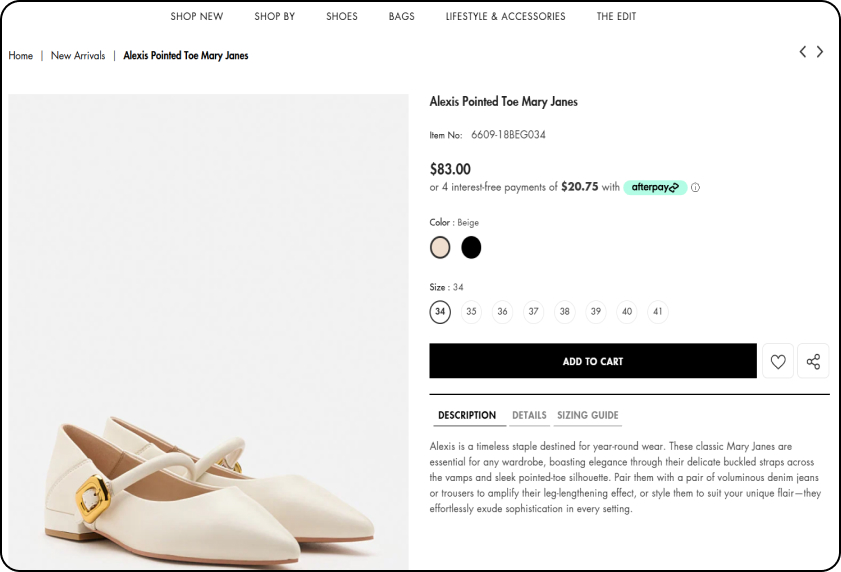Click the Mary Janes product photo

208,332
